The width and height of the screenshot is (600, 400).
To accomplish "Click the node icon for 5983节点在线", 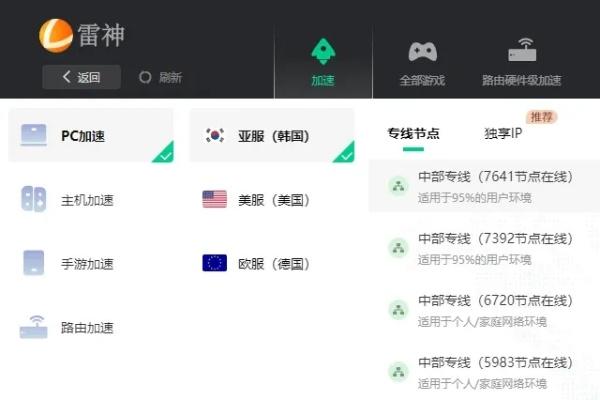I will click(398, 372).
